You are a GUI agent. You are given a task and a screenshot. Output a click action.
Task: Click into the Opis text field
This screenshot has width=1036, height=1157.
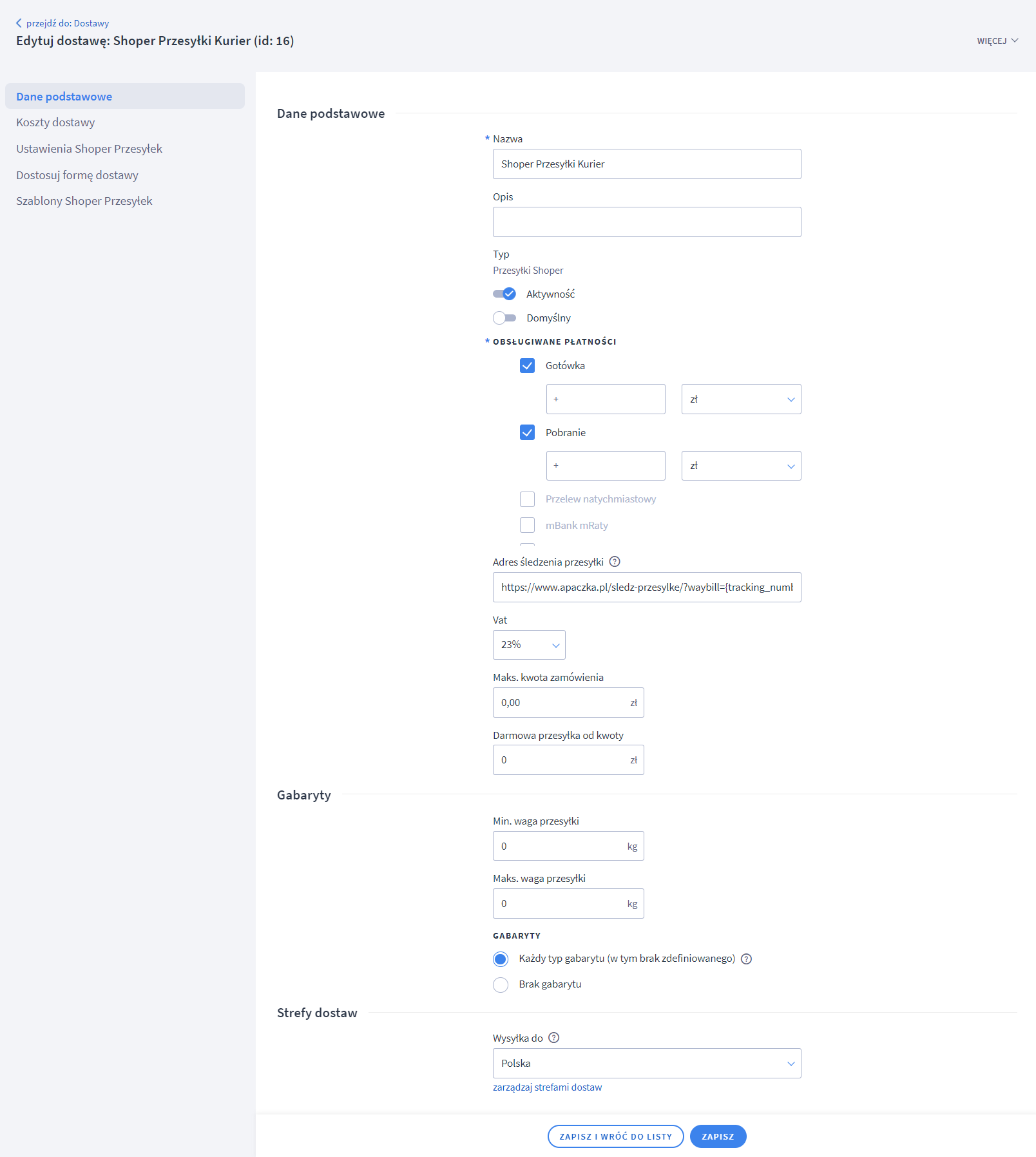pyautogui.click(x=646, y=222)
